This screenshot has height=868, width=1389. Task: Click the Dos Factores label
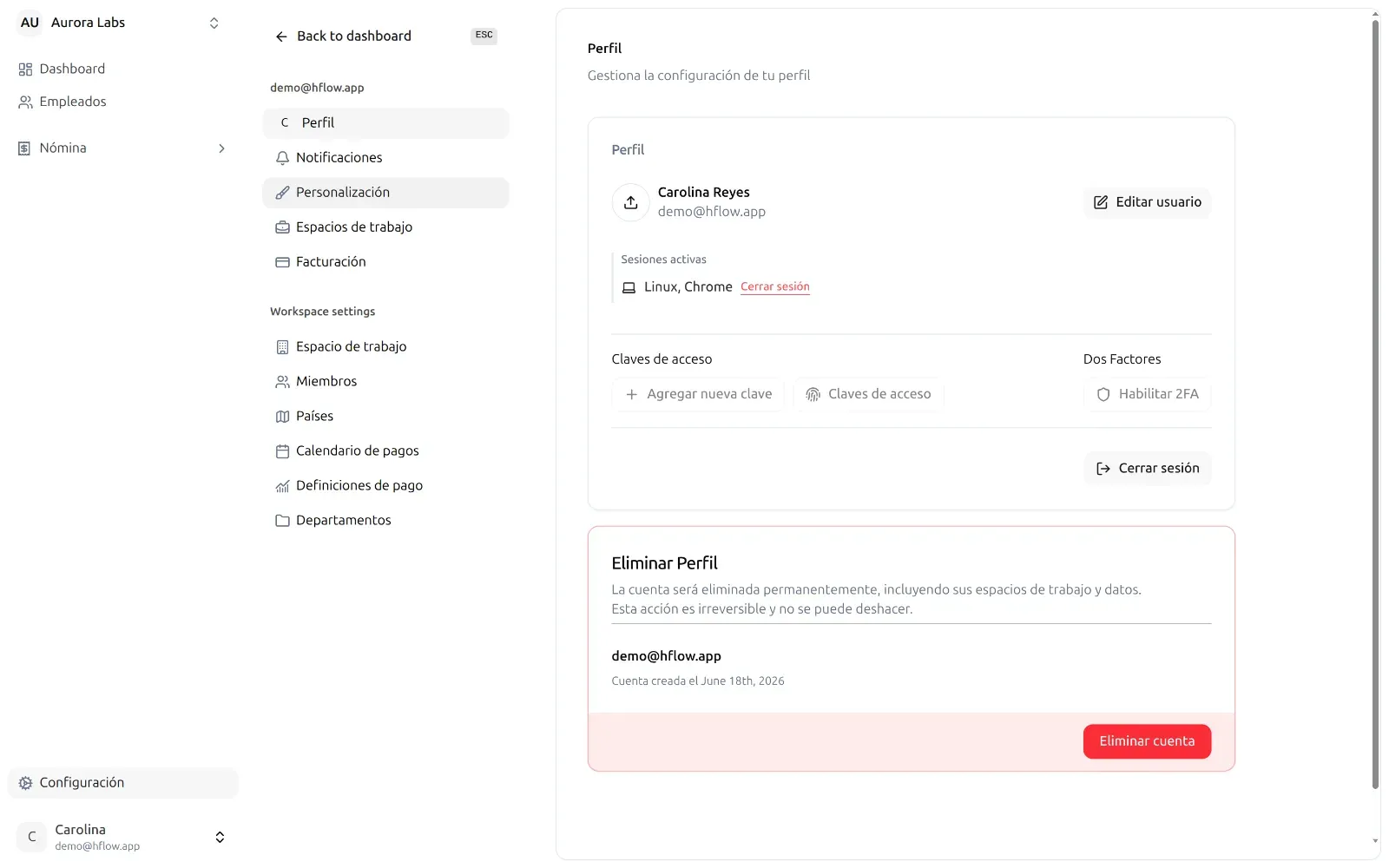click(1122, 359)
